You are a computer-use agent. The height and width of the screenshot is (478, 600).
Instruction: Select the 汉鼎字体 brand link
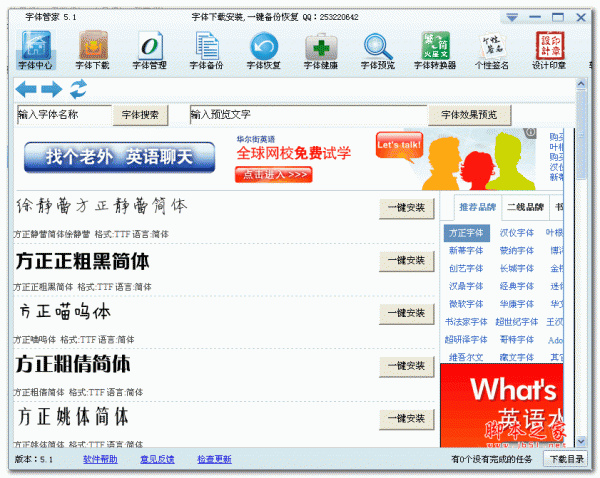click(466, 286)
